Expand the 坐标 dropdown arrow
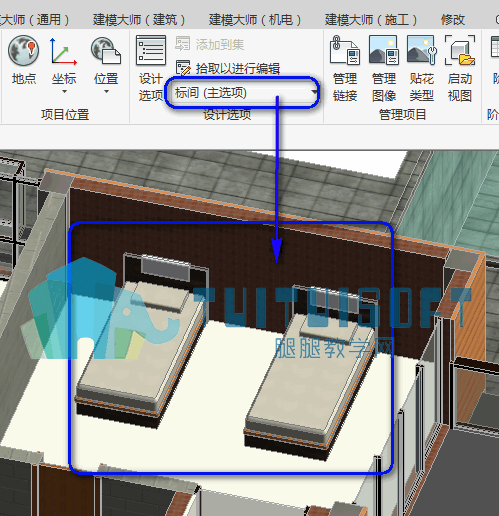 64,91
